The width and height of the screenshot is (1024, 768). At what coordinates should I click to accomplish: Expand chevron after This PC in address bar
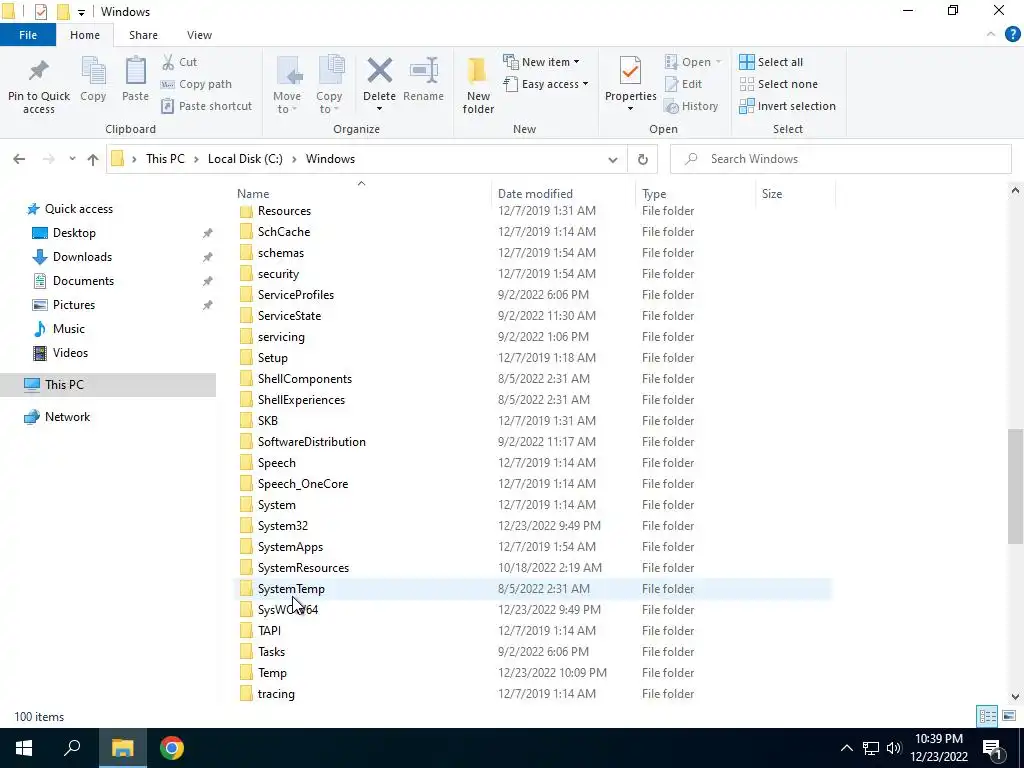point(197,159)
